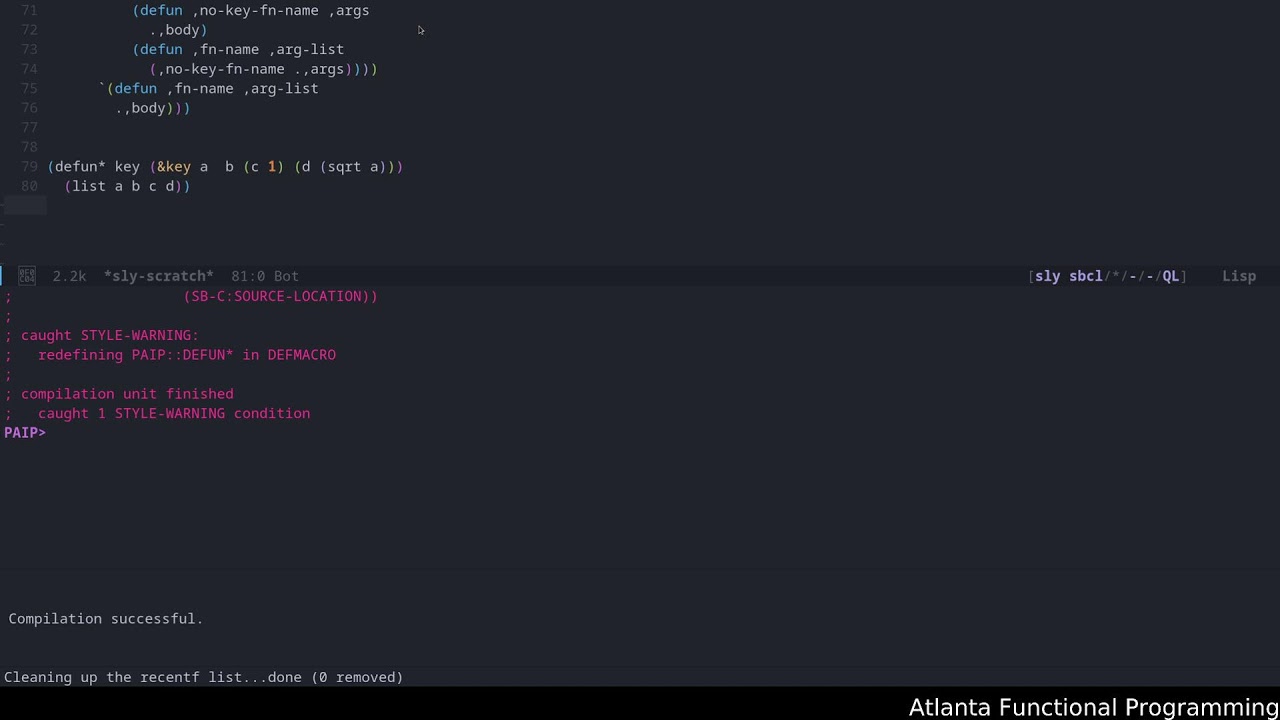Click the sly connection name in the modeline
Viewport: 1280px width, 720px height.
(x=1047, y=276)
